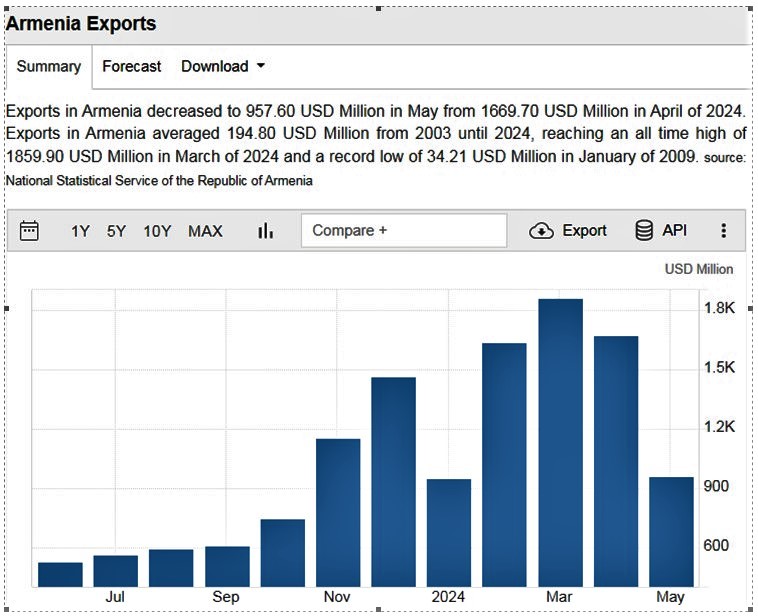Click the March 2024 peak bar

[560, 442]
